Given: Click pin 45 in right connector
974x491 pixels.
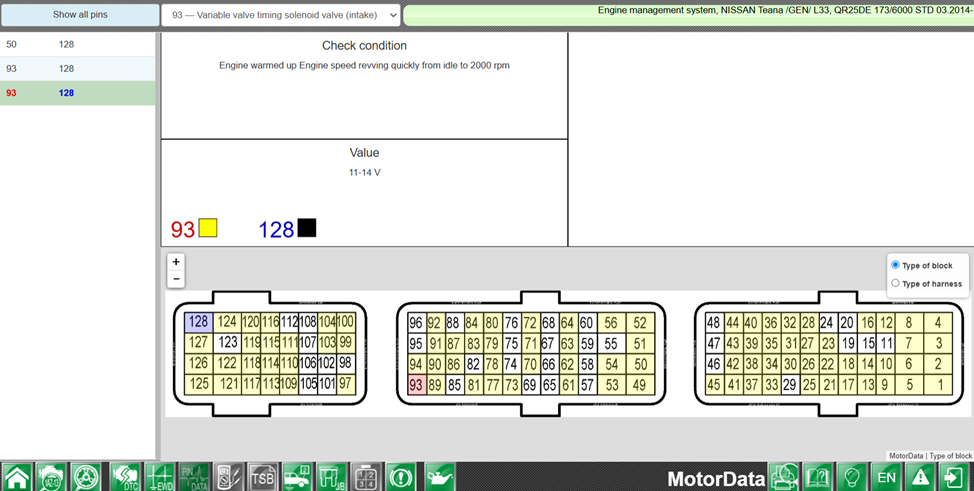Looking at the screenshot, I should coord(714,385).
